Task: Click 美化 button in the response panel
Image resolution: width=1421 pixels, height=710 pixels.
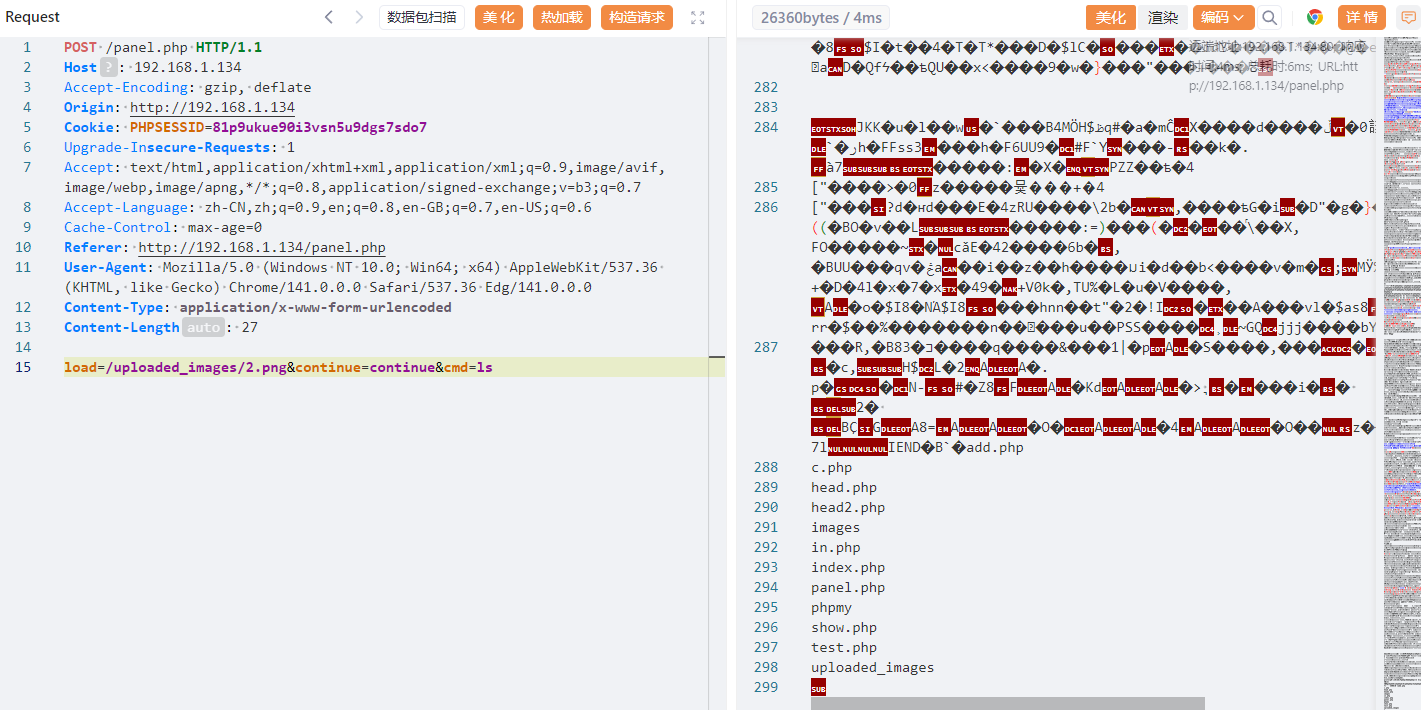Action: 1110,17
